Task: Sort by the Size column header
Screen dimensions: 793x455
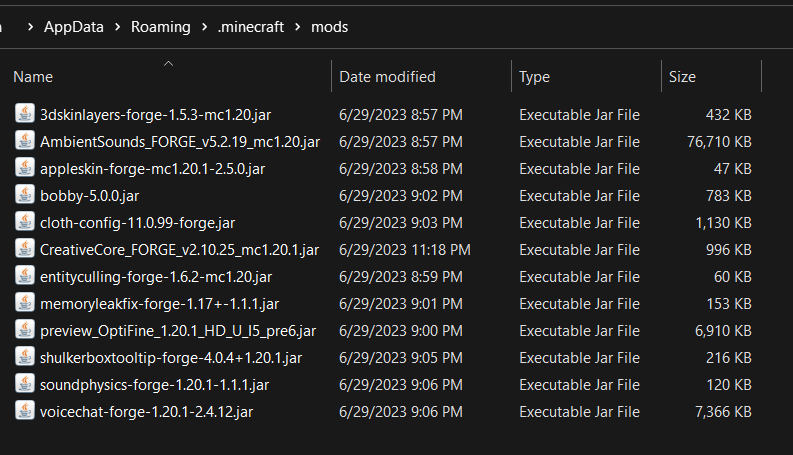Action: pos(682,77)
